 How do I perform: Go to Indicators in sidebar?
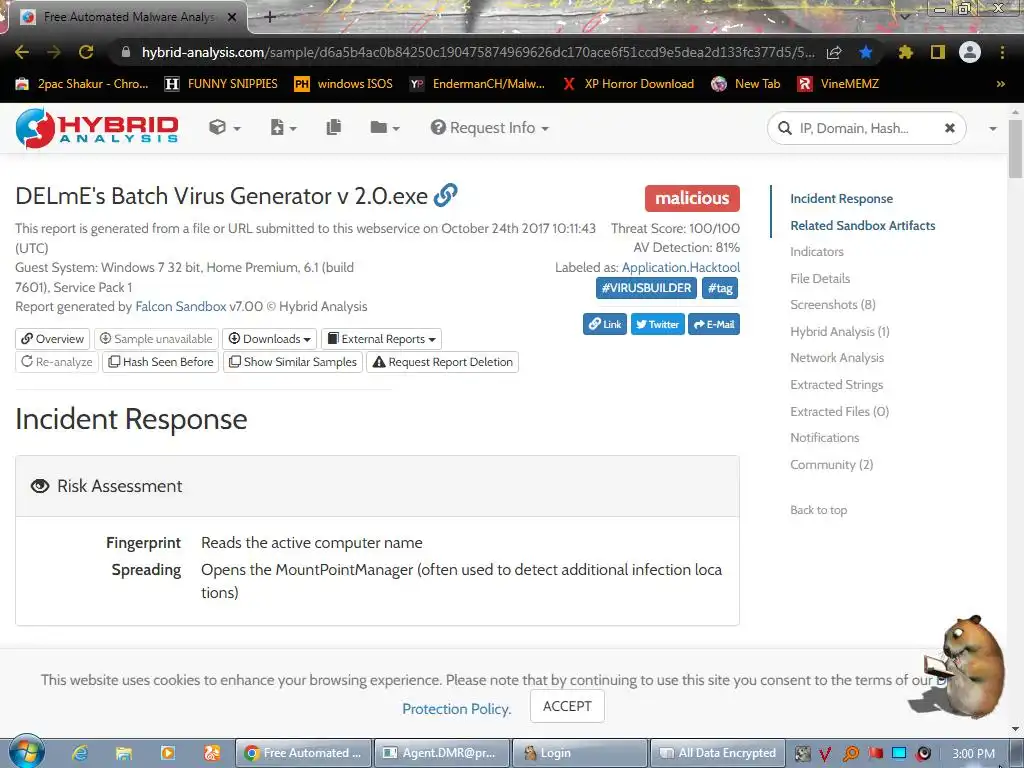(x=816, y=251)
